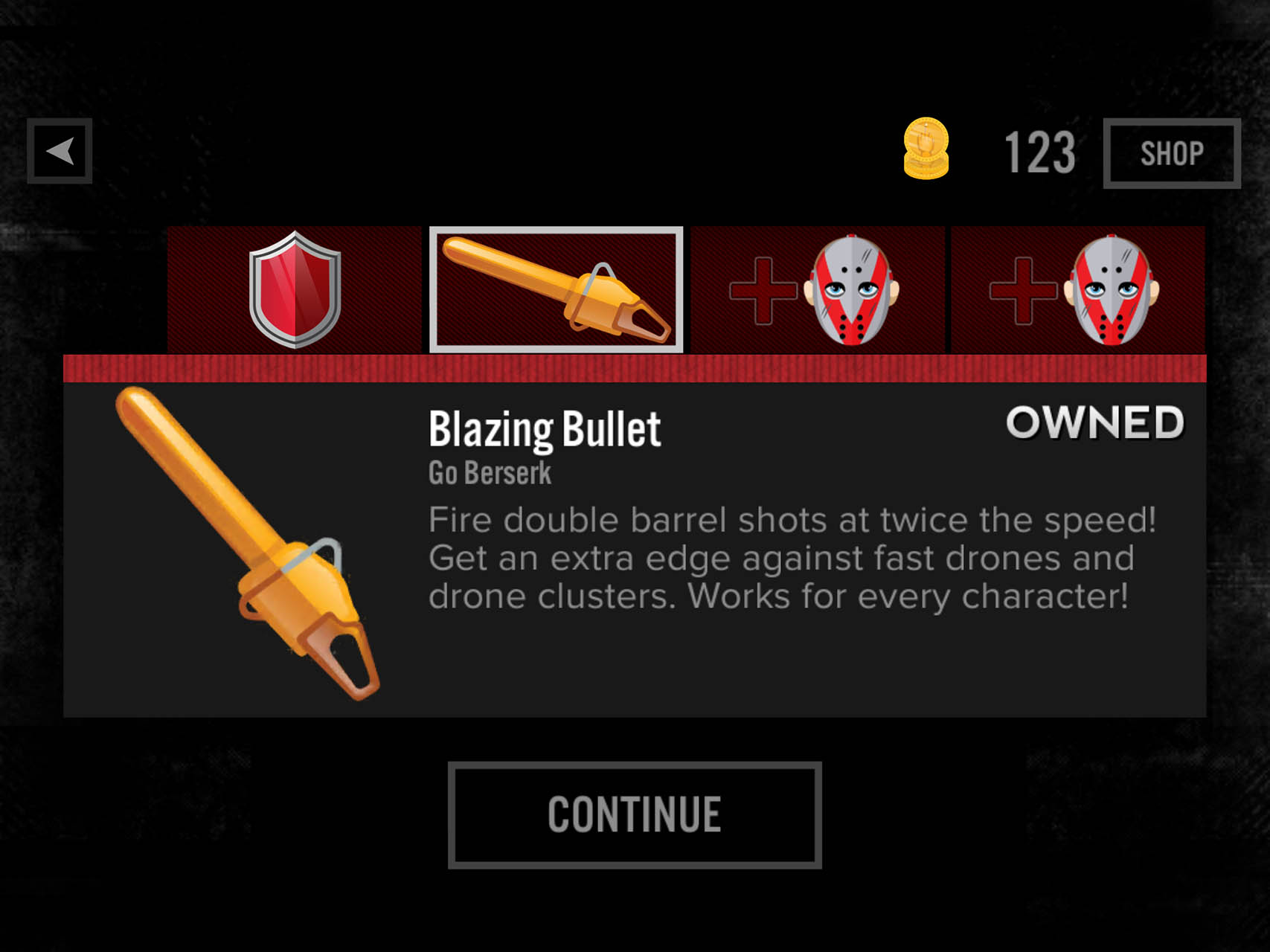This screenshot has height=952, width=1270.
Task: Click the "Works for every character!" text
Action: [908, 596]
